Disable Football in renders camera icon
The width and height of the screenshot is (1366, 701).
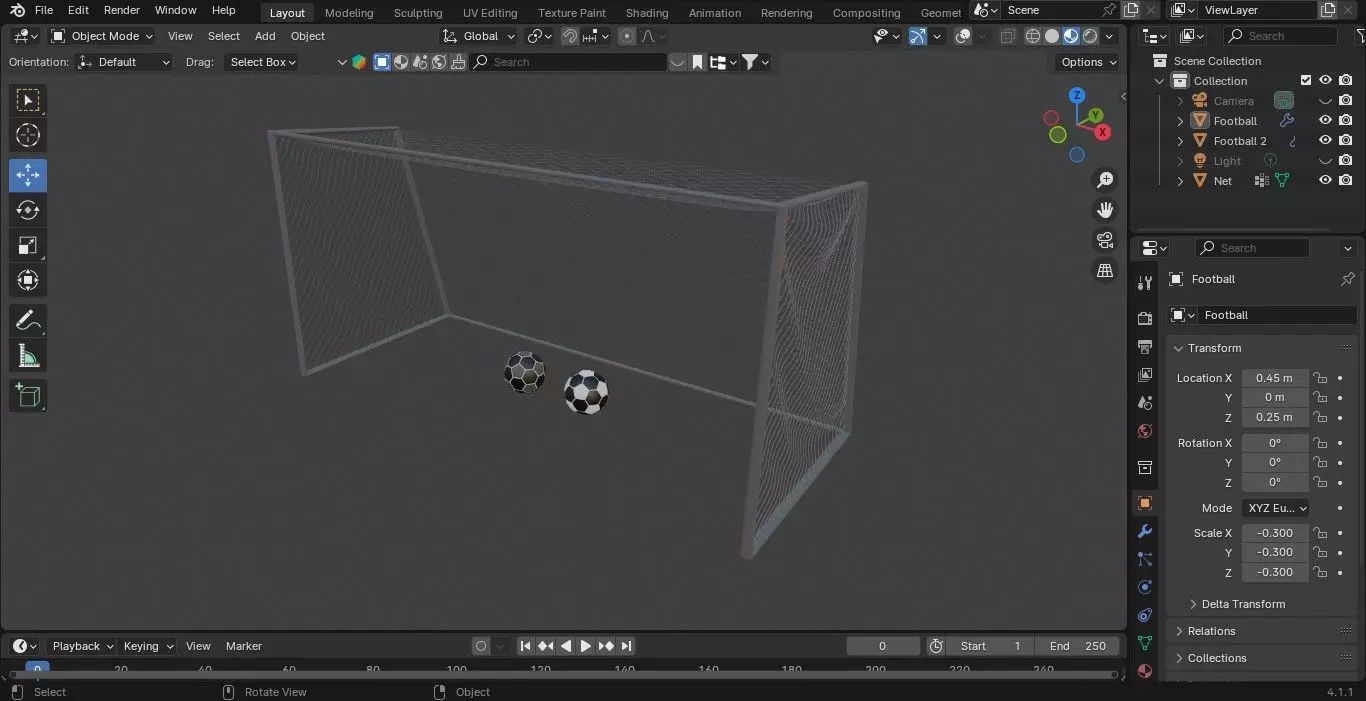pyautogui.click(x=1346, y=121)
